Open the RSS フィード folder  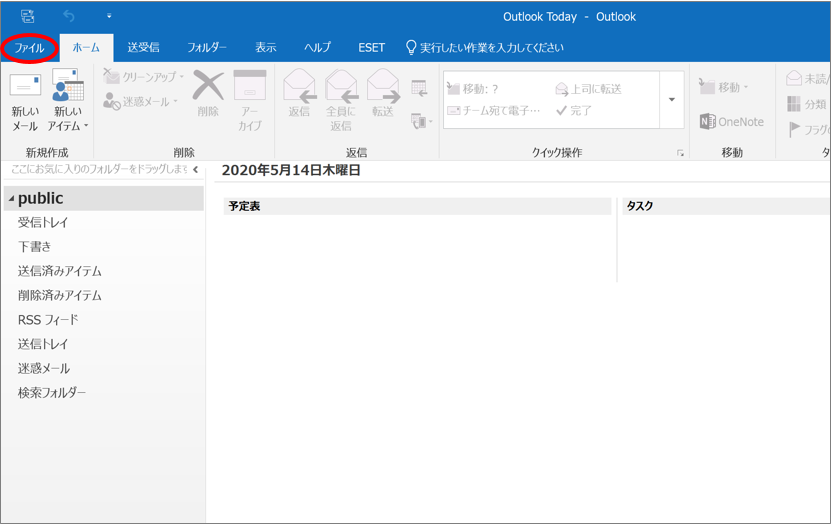(48, 320)
